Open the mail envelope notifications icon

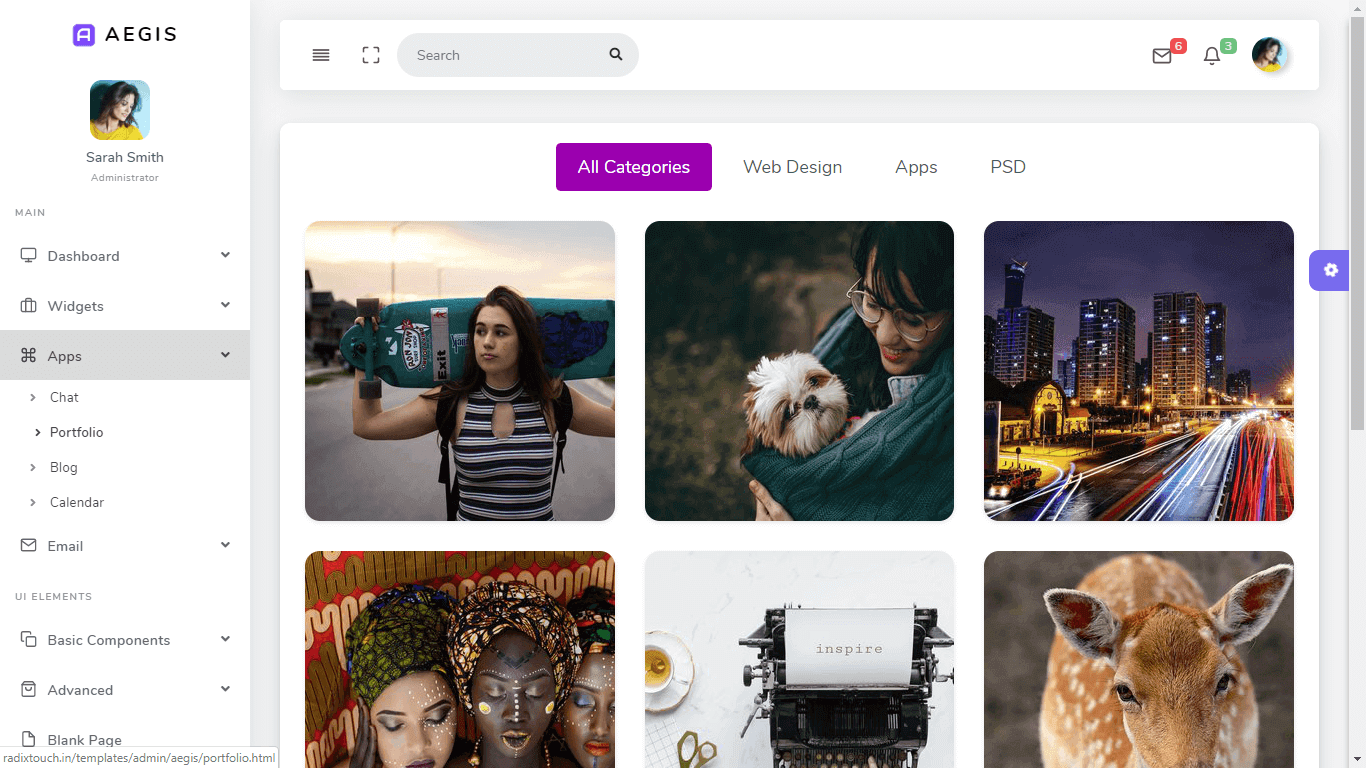pyautogui.click(x=1162, y=56)
